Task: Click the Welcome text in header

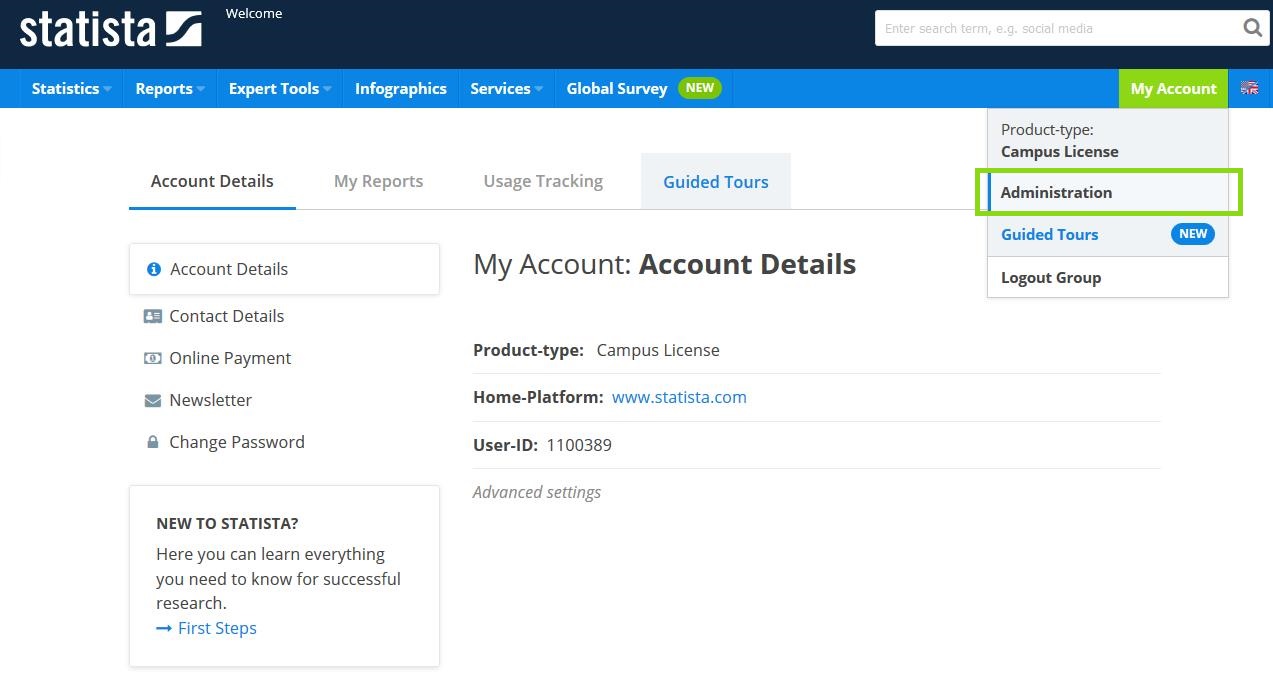Action: (254, 14)
